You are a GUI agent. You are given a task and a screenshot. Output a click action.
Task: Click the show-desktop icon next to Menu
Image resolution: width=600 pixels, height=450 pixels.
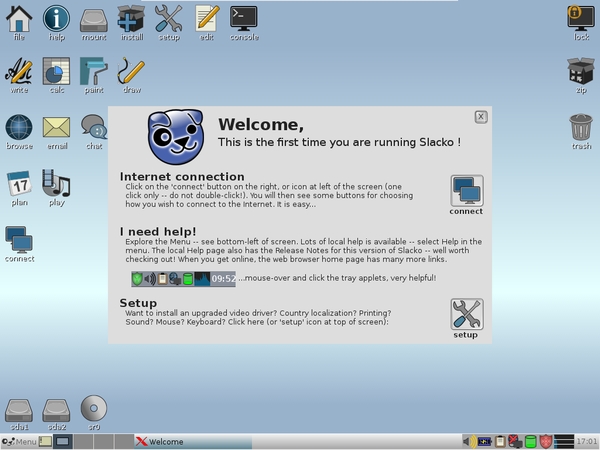(x=45, y=442)
